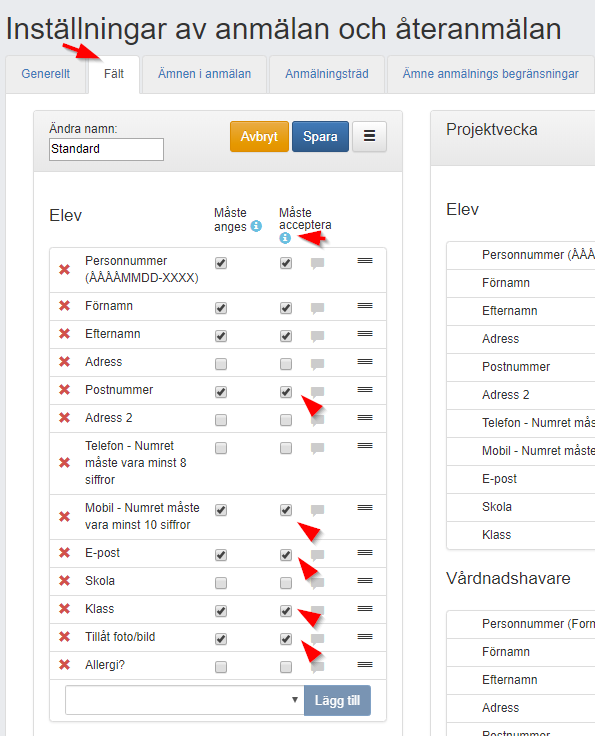Click drag handle on Klass row
Screen dimensions: 595x736
click(x=365, y=609)
